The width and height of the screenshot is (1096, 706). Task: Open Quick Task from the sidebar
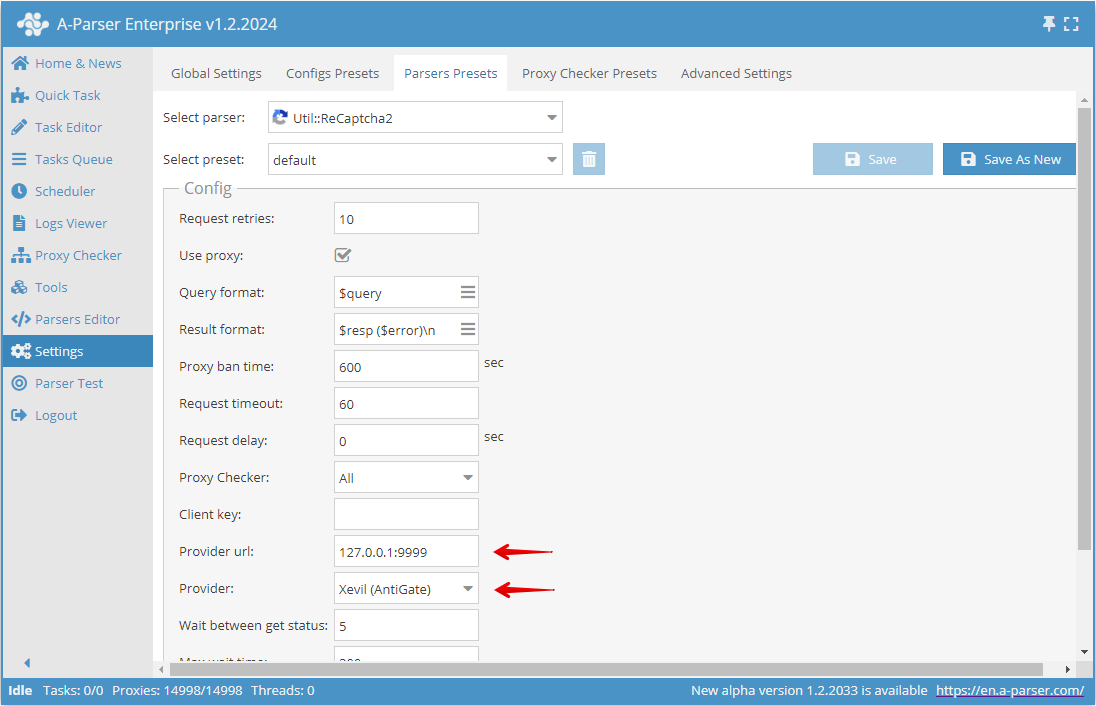[68, 95]
